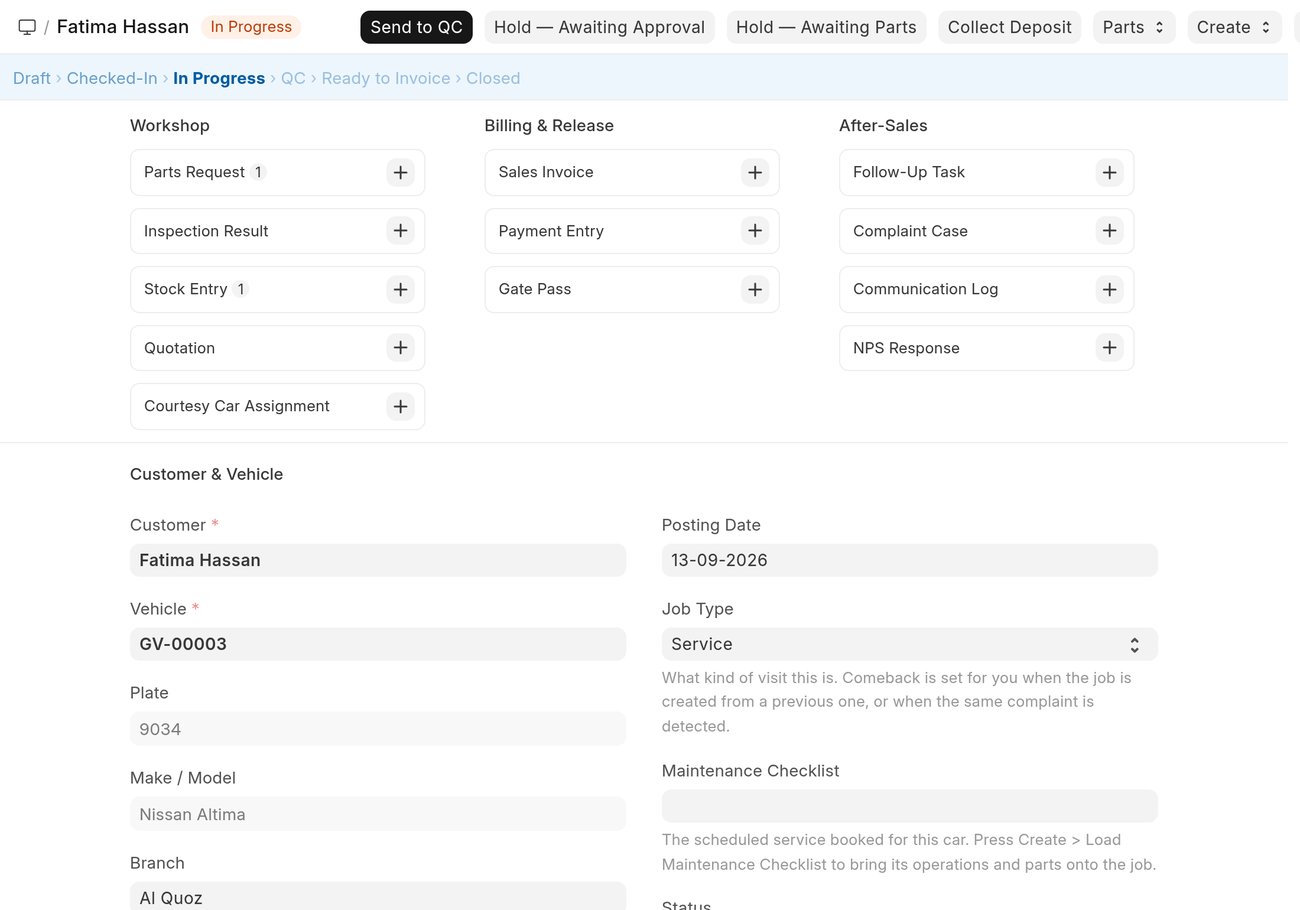Add a new Gate Pass

[x=755, y=289]
